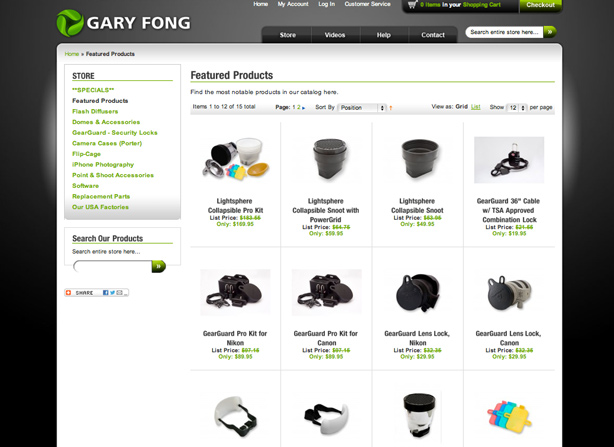
Task: Click the sidebar search green arrow button
Action: [159, 266]
